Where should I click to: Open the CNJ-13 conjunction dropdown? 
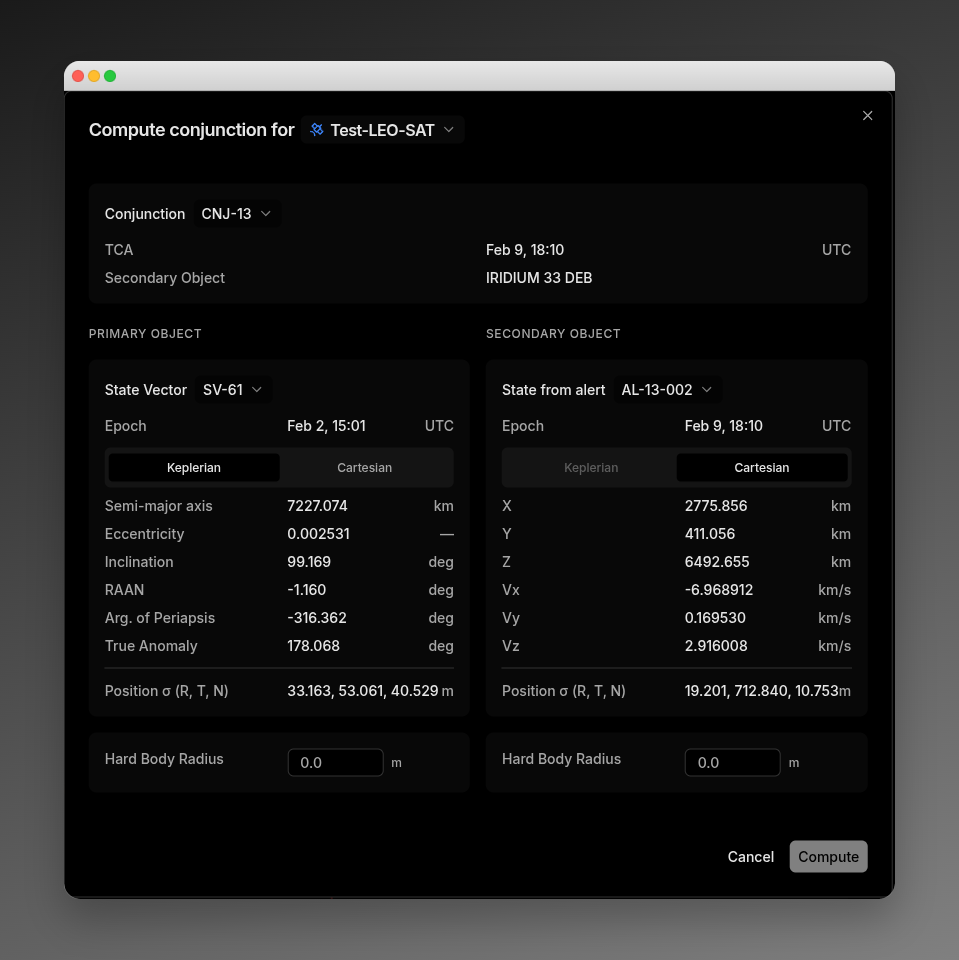point(237,214)
